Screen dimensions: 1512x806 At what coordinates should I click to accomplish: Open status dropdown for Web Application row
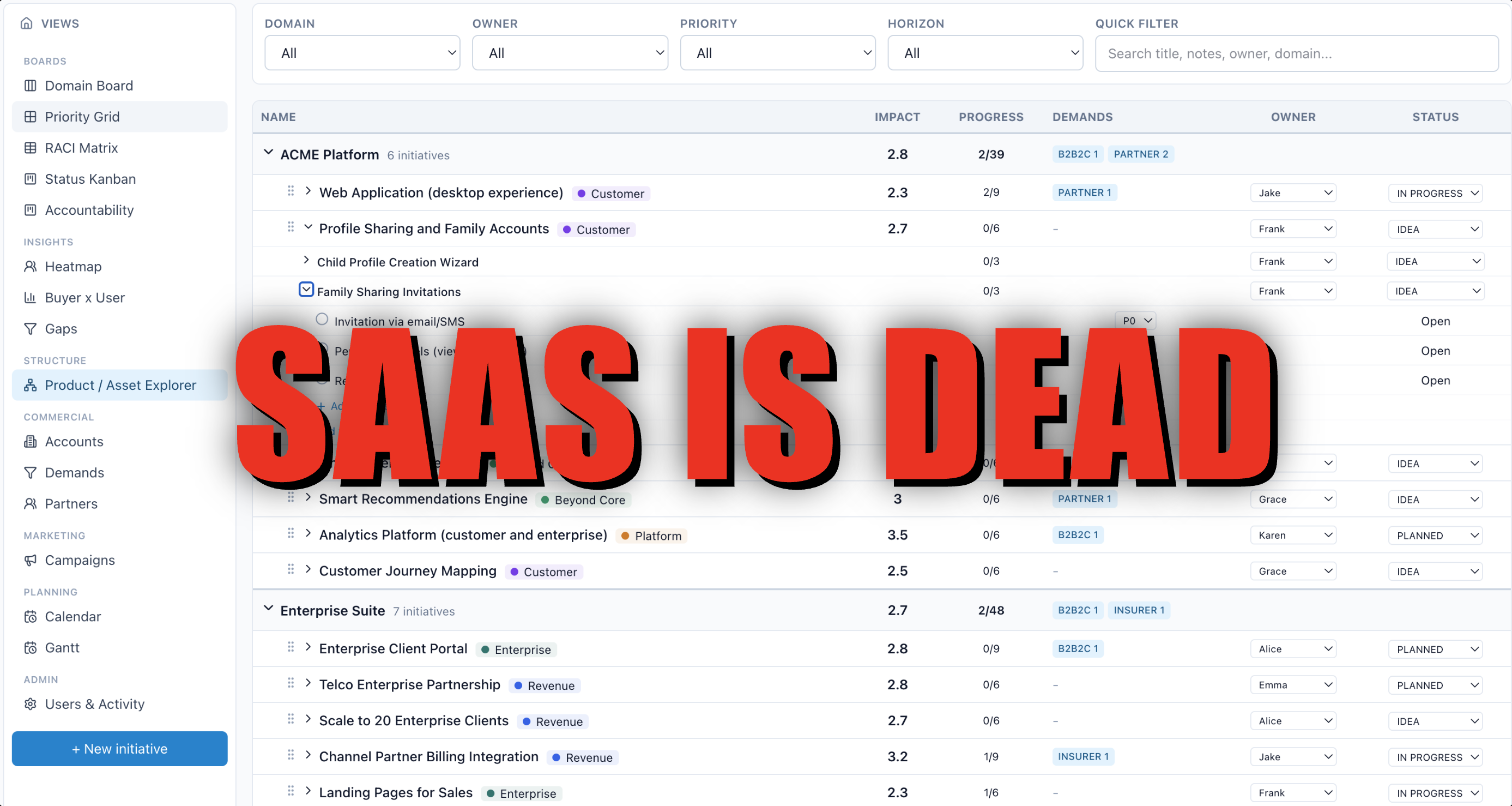[1435, 193]
